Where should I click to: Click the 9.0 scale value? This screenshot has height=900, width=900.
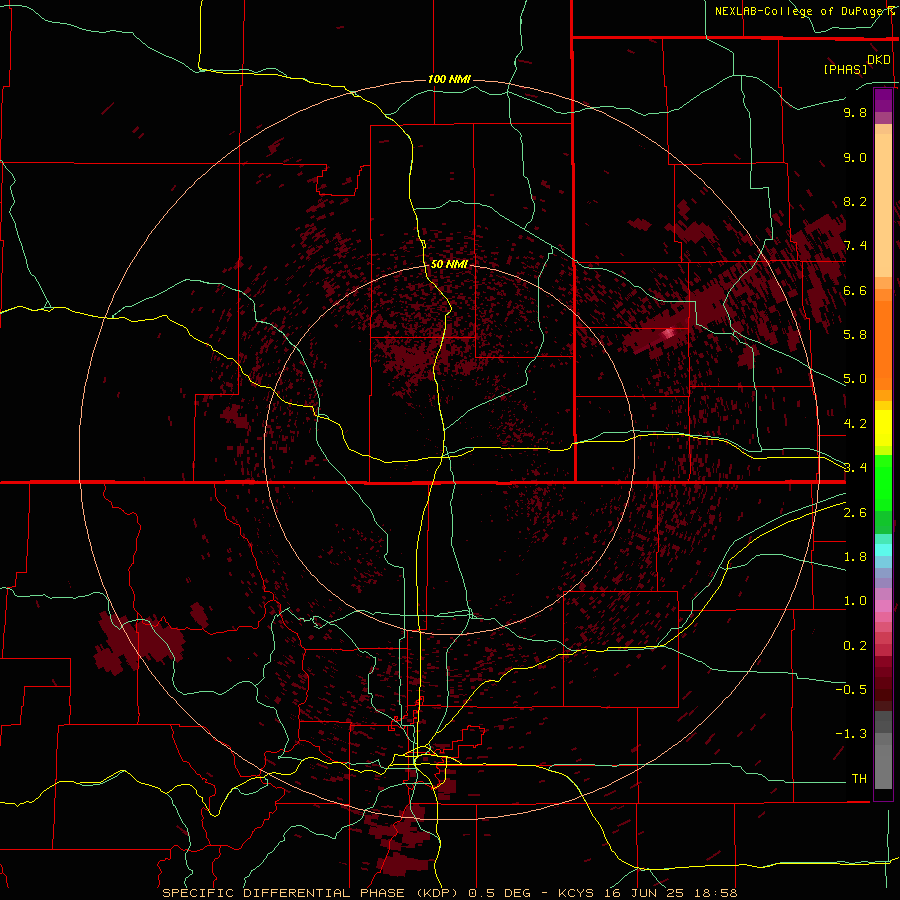(855, 157)
